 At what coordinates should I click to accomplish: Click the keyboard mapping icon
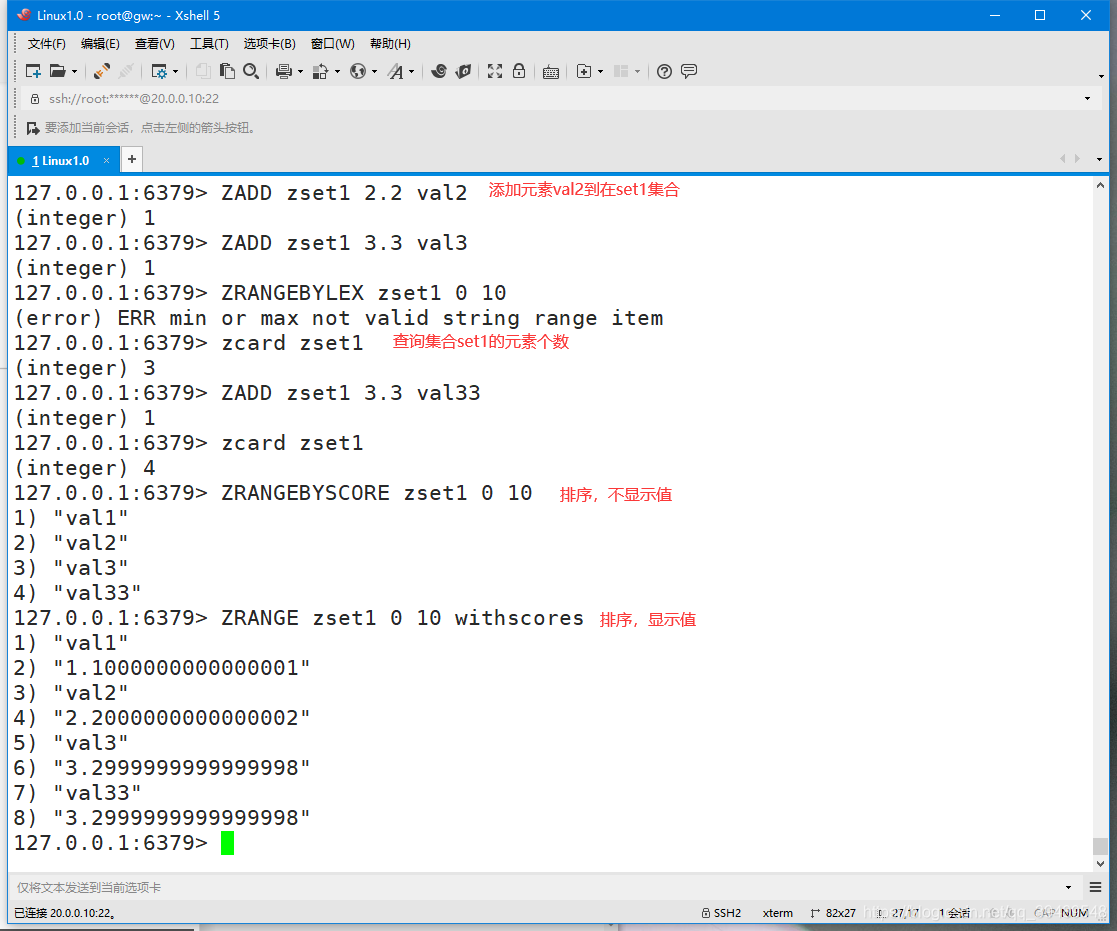[551, 72]
